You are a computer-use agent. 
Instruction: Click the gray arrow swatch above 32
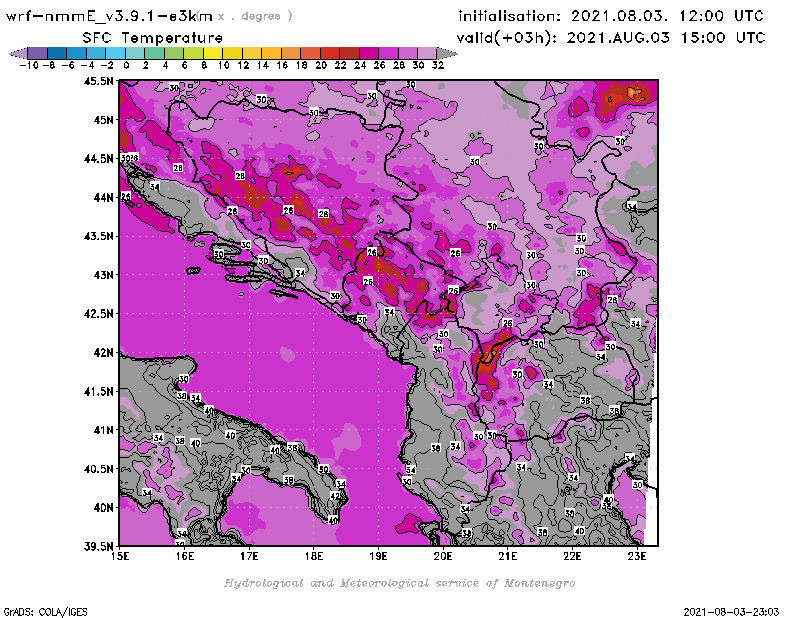pos(447,54)
